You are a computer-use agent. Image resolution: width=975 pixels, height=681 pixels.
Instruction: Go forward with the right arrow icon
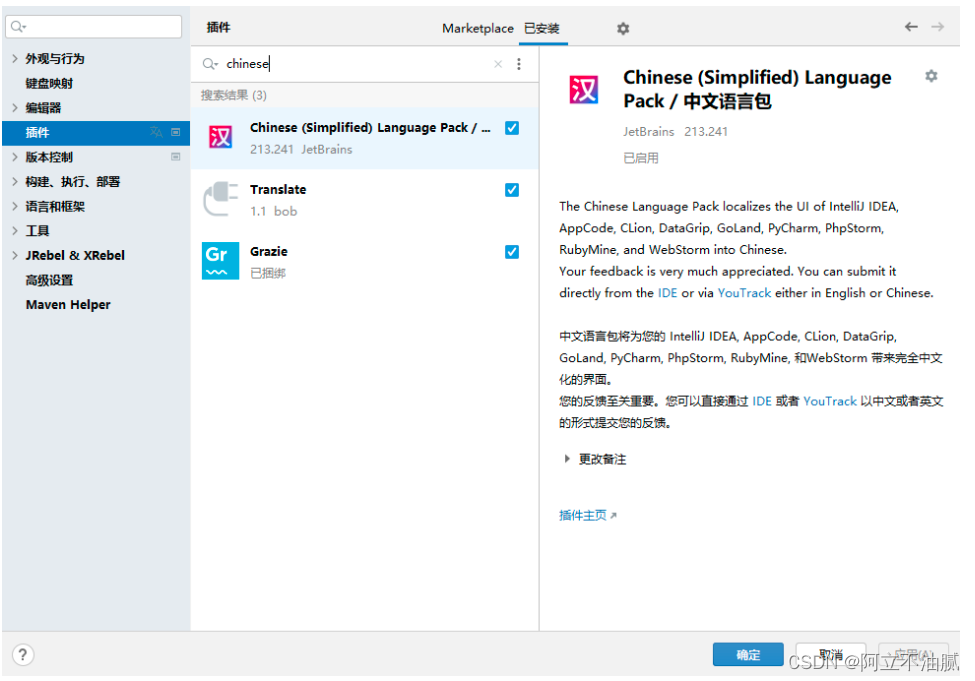(938, 27)
